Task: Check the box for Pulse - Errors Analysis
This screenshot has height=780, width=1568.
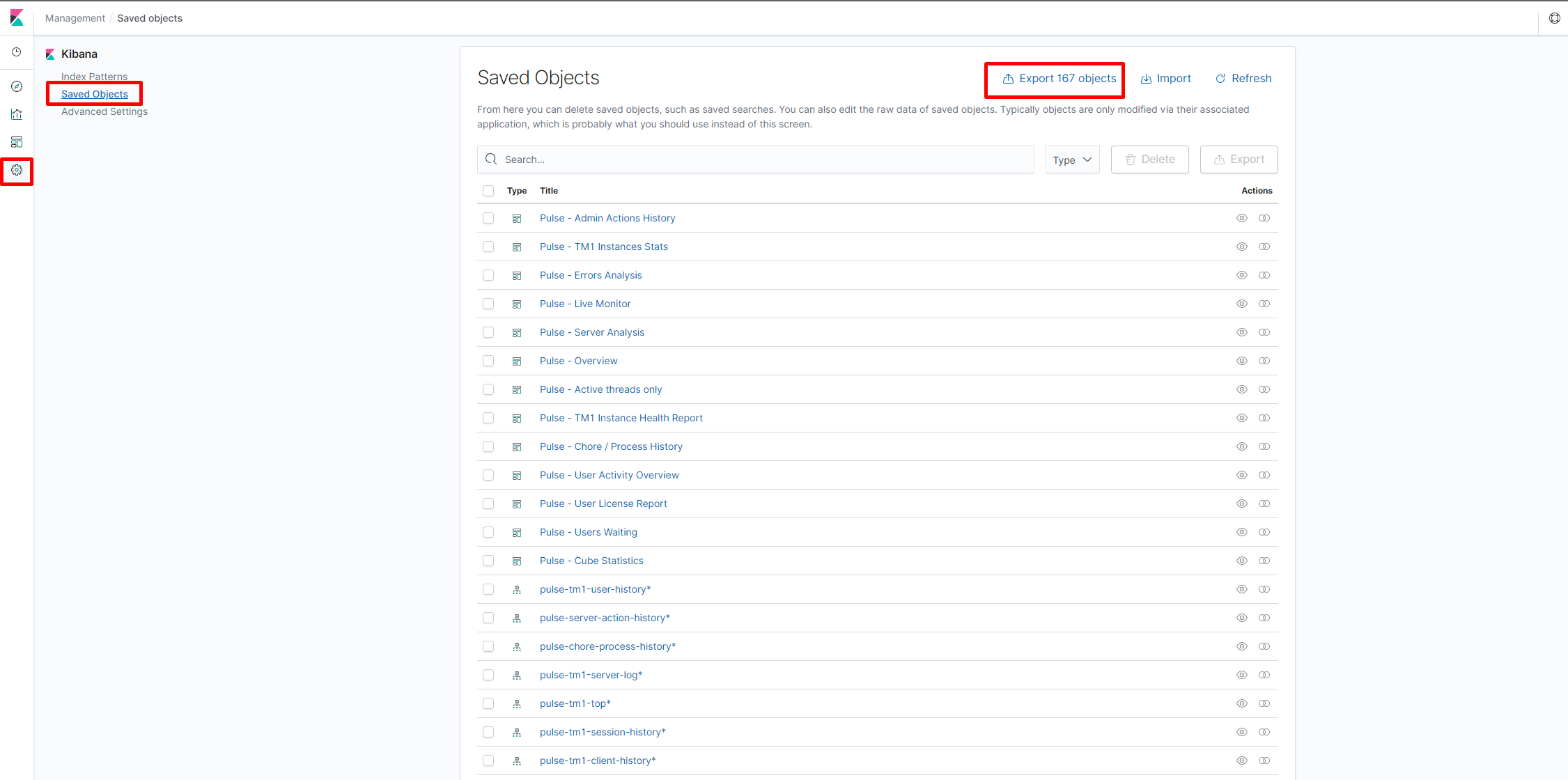Action: pos(488,275)
